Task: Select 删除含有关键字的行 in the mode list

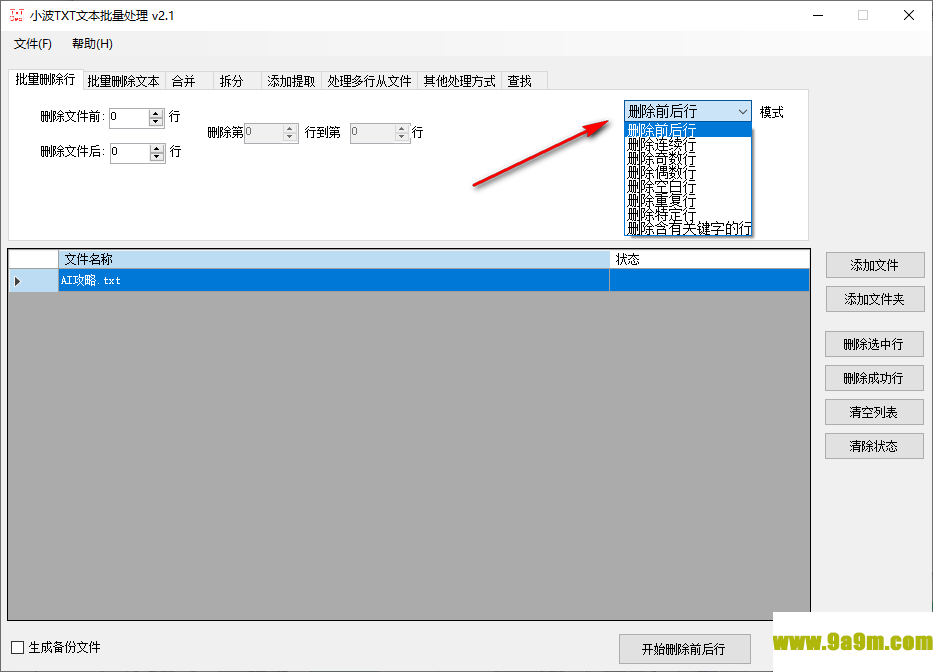Action: click(x=688, y=229)
